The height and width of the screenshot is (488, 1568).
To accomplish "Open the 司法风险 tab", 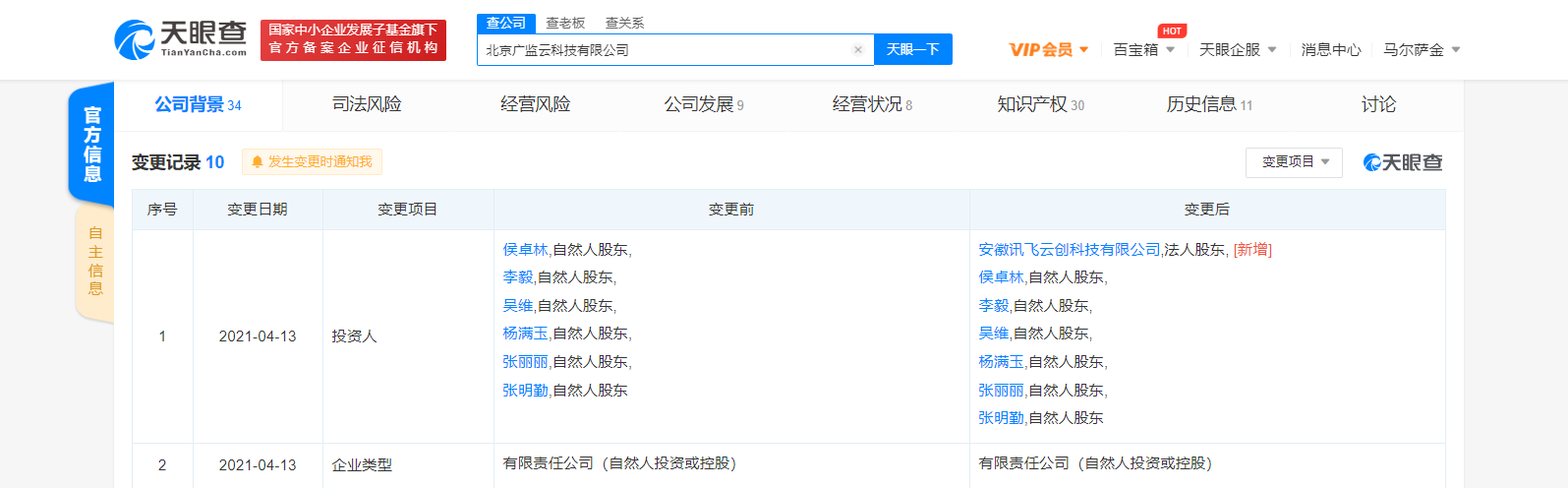I will click(367, 104).
